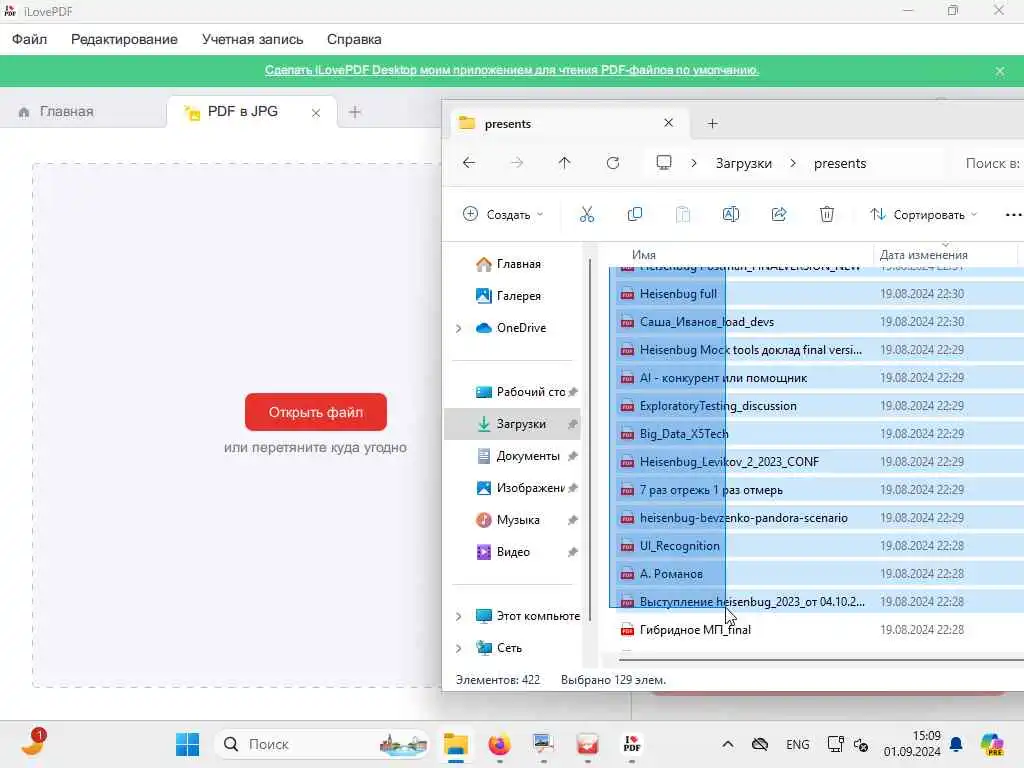The image size is (1024, 768).
Task: Select Галерея in Explorer sidebar
Action: (x=512, y=296)
